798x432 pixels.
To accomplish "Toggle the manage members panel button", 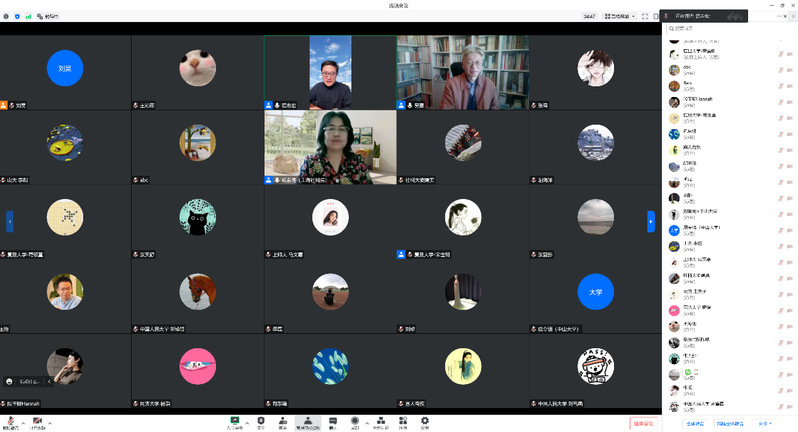I will point(308,422).
